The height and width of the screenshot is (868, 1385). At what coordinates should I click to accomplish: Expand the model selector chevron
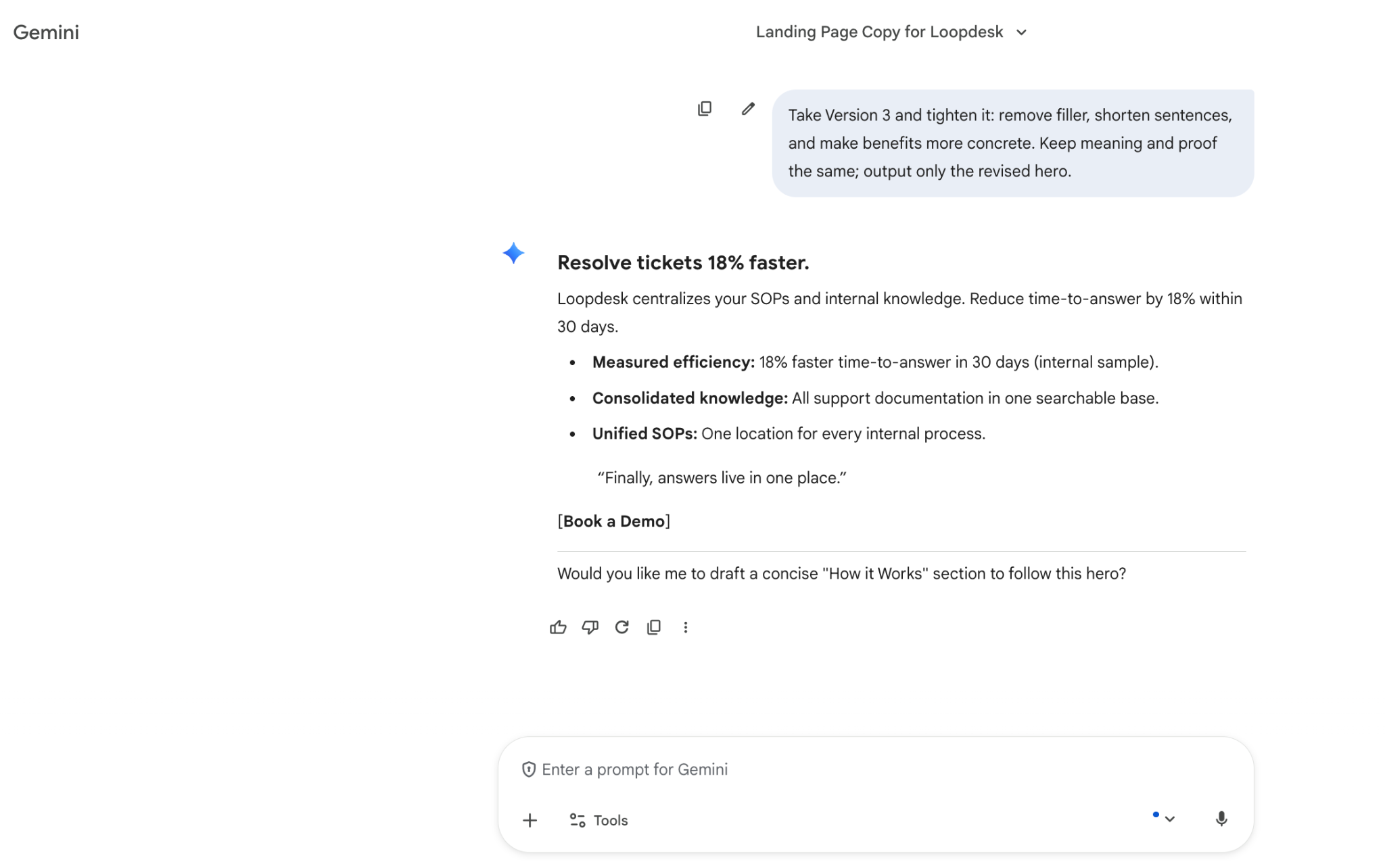pyautogui.click(x=1169, y=819)
